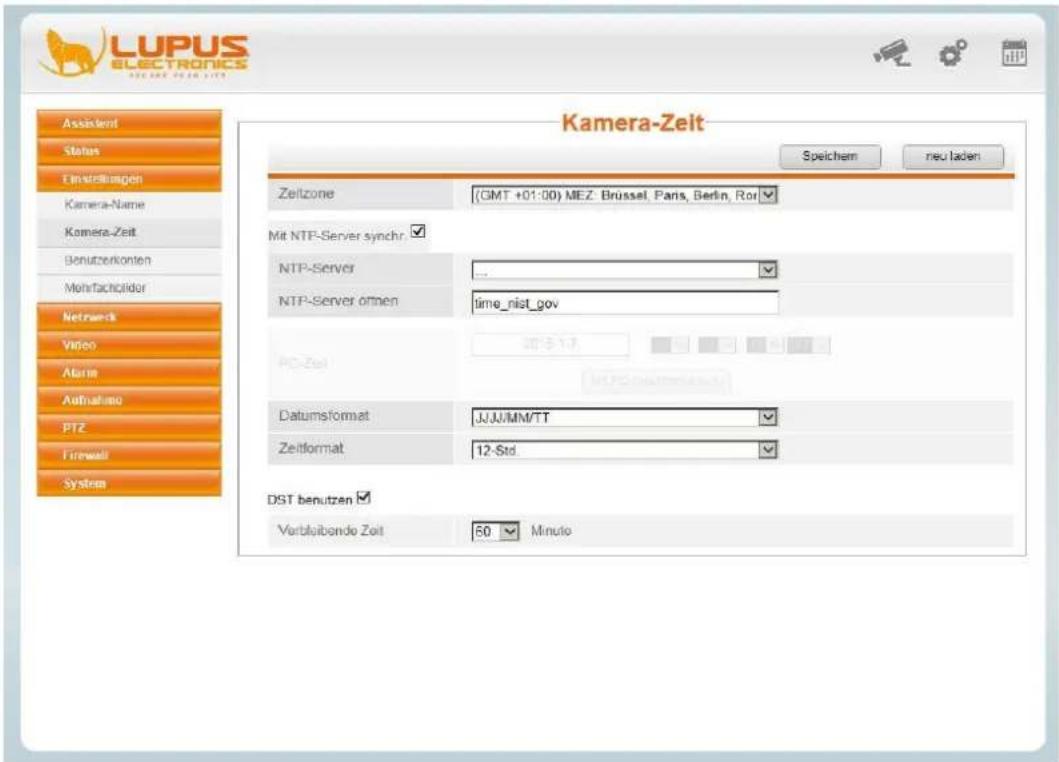Click the disabled PC time sync button
The width and height of the screenshot is (1059, 762).
(656, 381)
